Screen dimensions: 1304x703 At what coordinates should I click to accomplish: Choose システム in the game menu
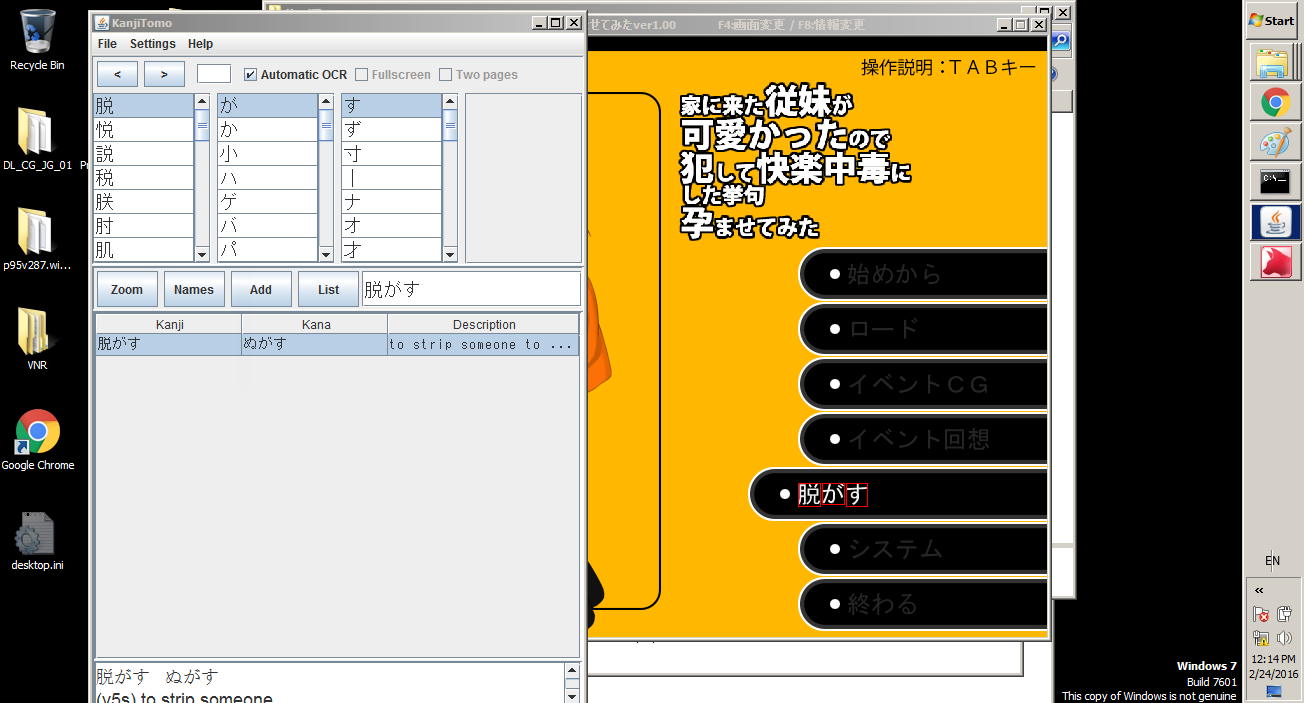[x=923, y=549]
